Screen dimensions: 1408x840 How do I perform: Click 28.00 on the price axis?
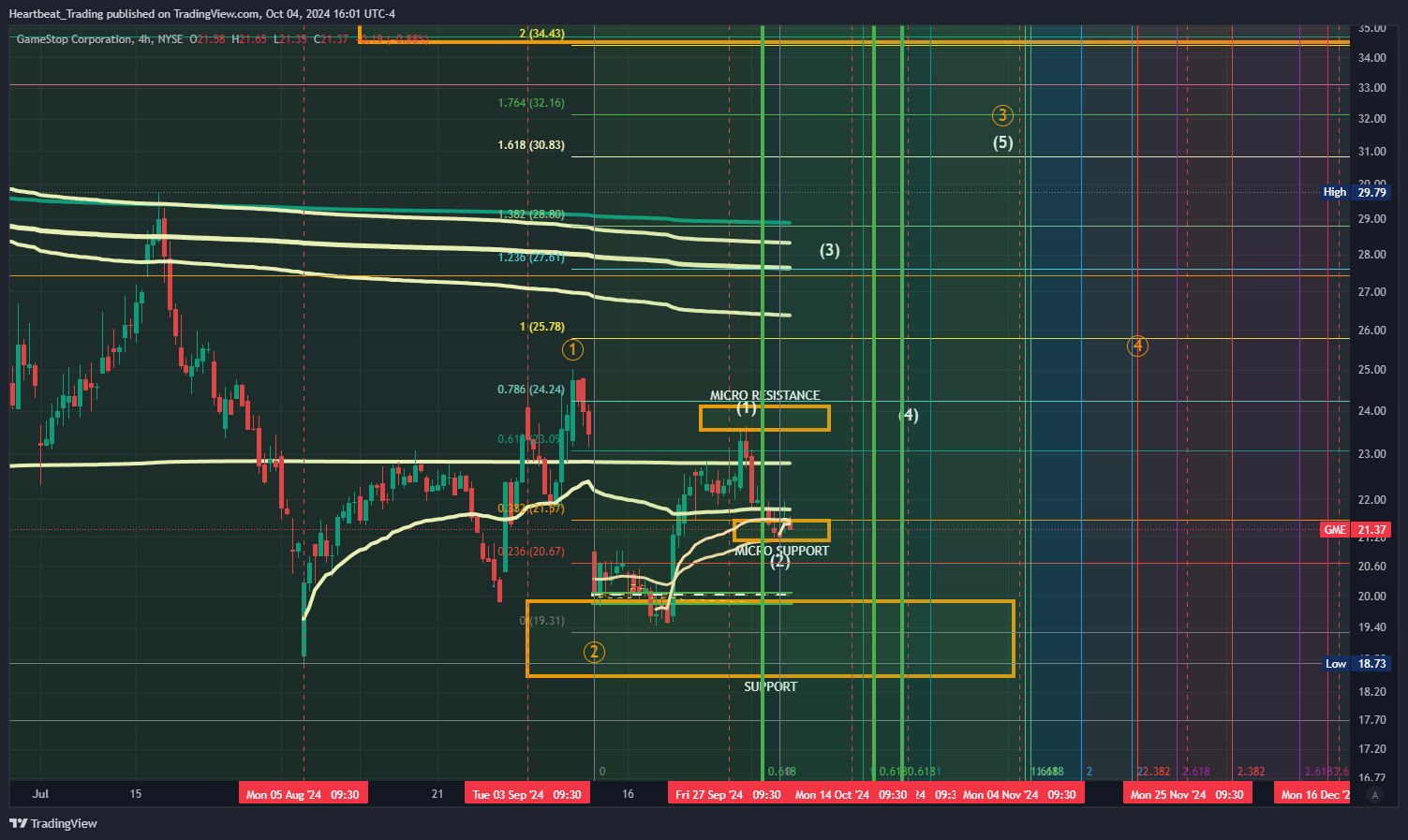pos(1372,255)
